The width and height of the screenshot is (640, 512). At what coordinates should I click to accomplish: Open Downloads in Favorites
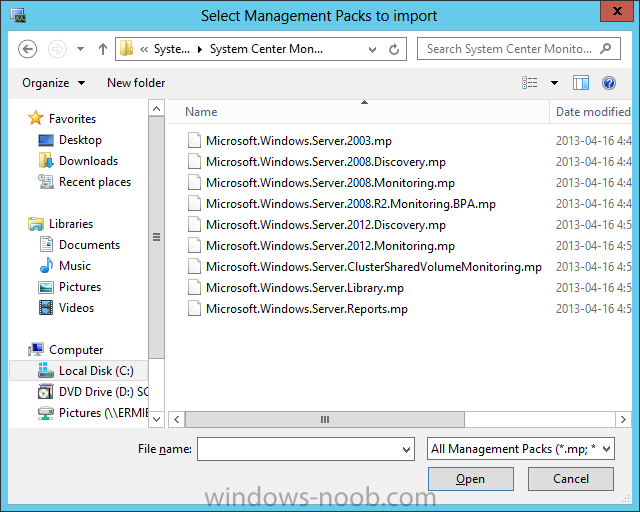tap(88, 161)
